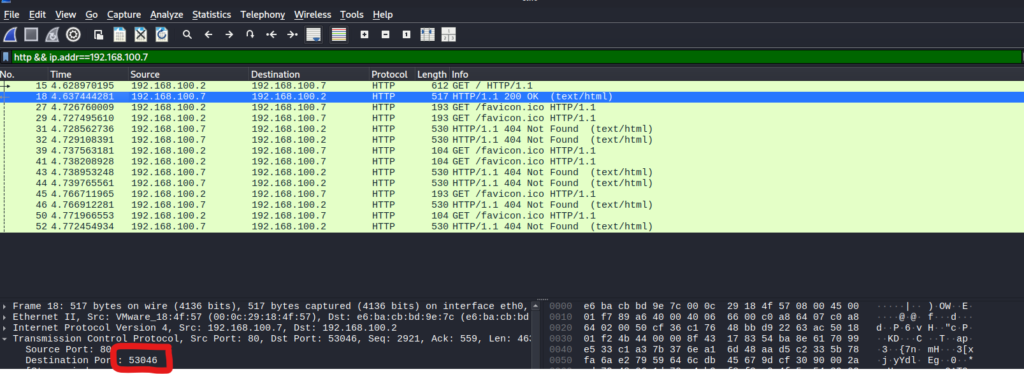Go back in packet history
The height and width of the screenshot is (374, 1024).
[208, 35]
